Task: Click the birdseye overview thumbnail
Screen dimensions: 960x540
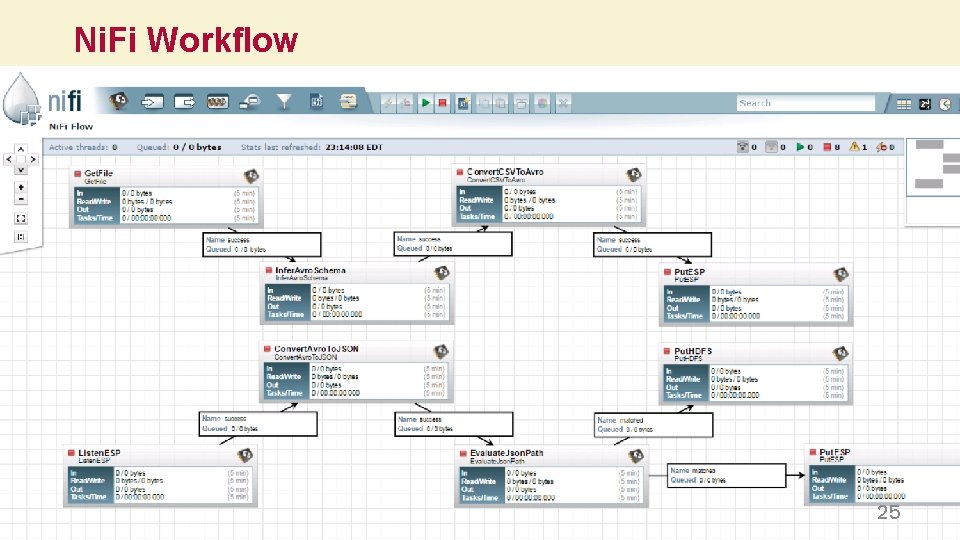Action: click(x=932, y=182)
